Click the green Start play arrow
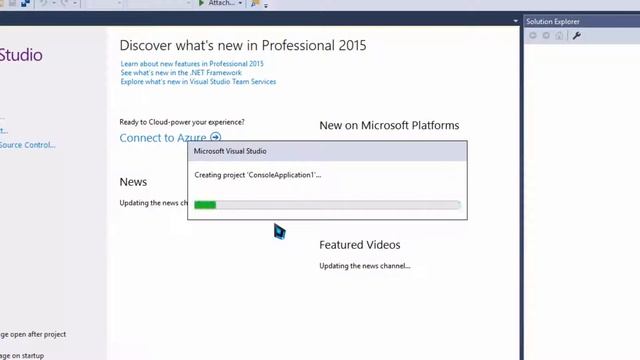The height and width of the screenshot is (360, 640). coord(201,3)
